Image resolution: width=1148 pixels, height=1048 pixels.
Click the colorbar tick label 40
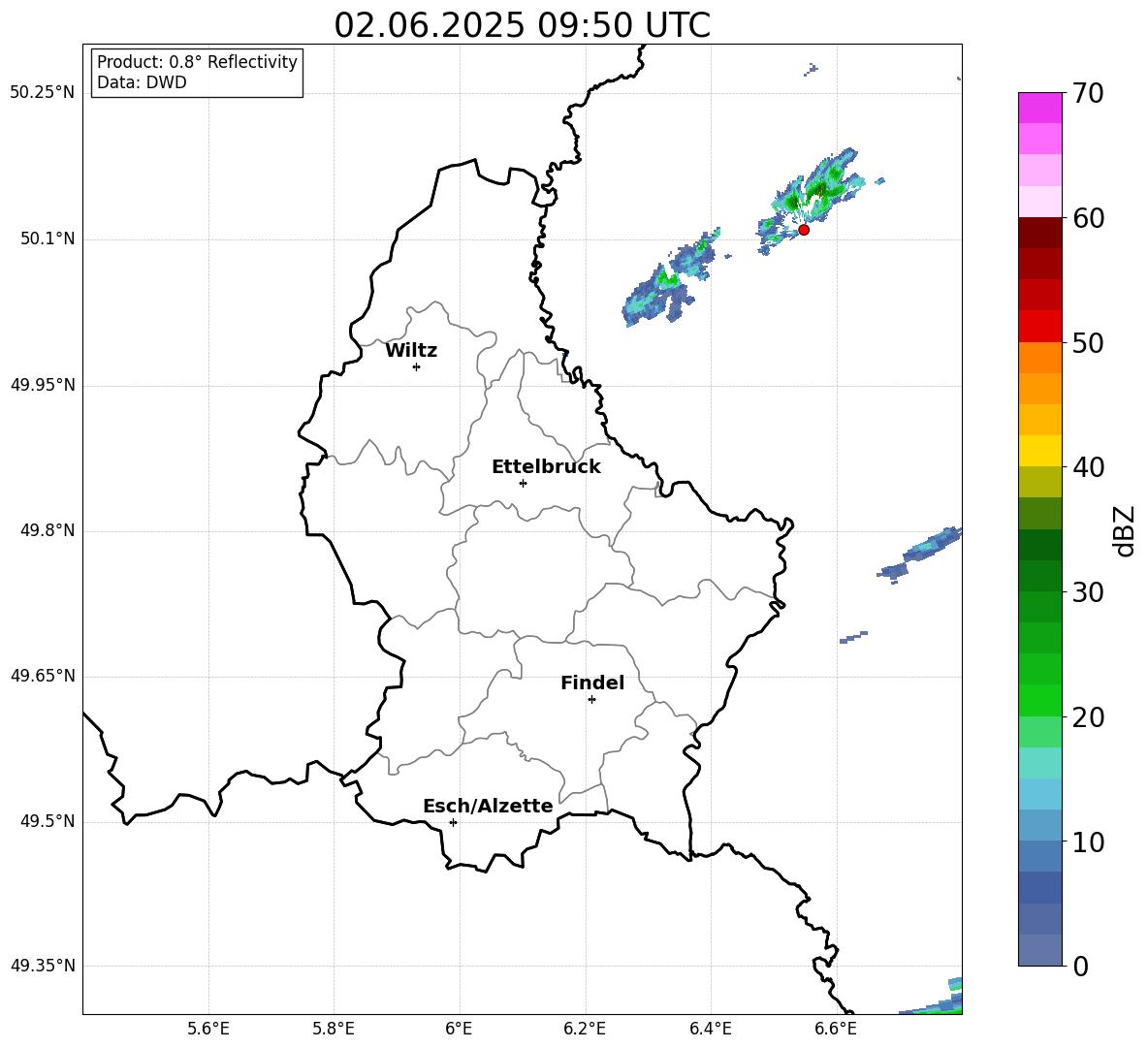[x=1088, y=467]
